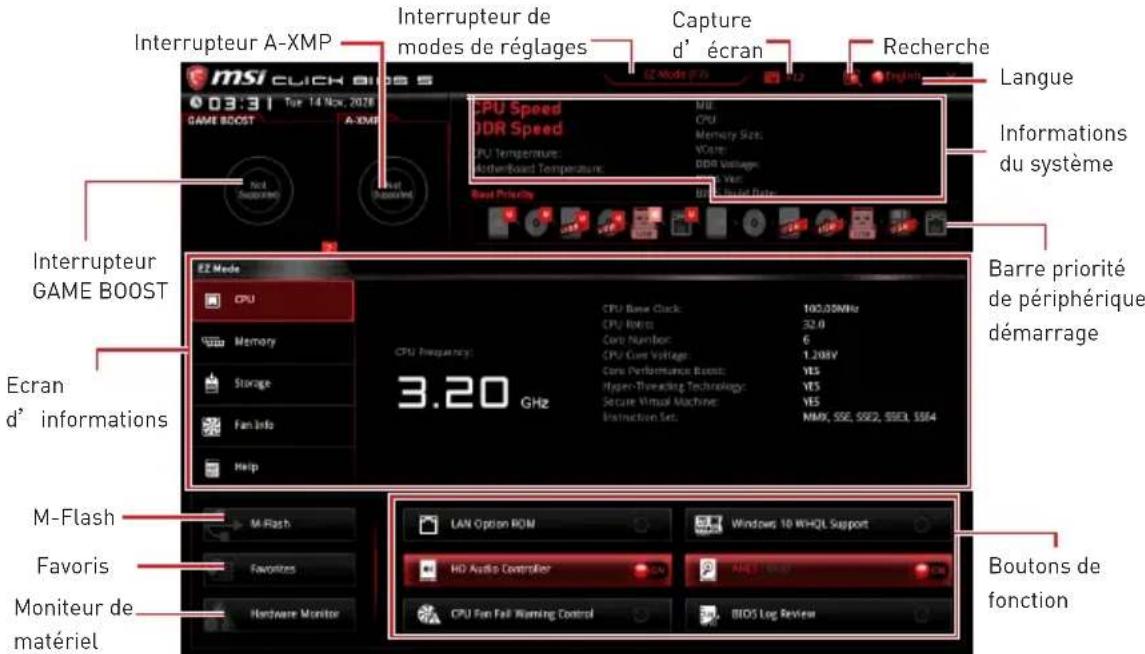
Task: Click the 100.00MHz base clock value
Action: 831,309
